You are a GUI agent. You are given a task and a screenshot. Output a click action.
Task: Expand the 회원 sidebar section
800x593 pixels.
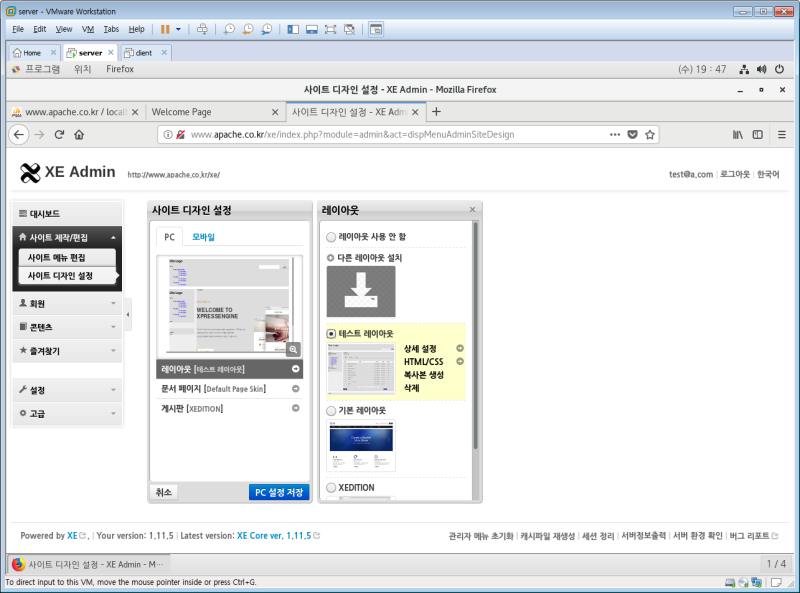(67, 304)
